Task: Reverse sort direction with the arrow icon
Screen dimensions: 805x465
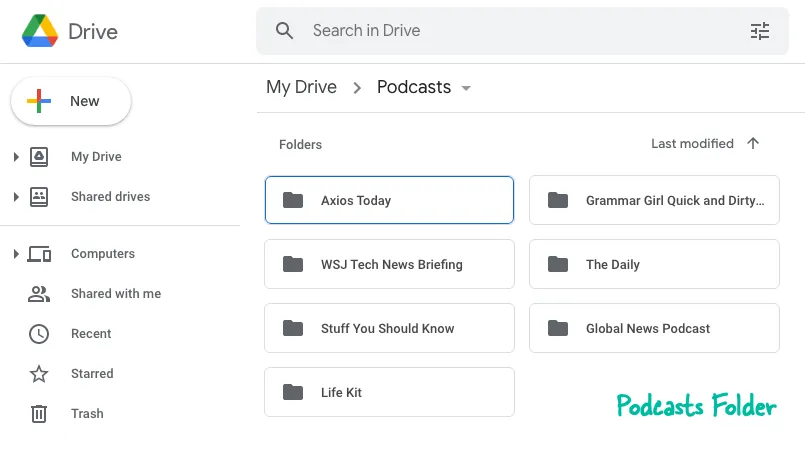Action: coord(753,143)
